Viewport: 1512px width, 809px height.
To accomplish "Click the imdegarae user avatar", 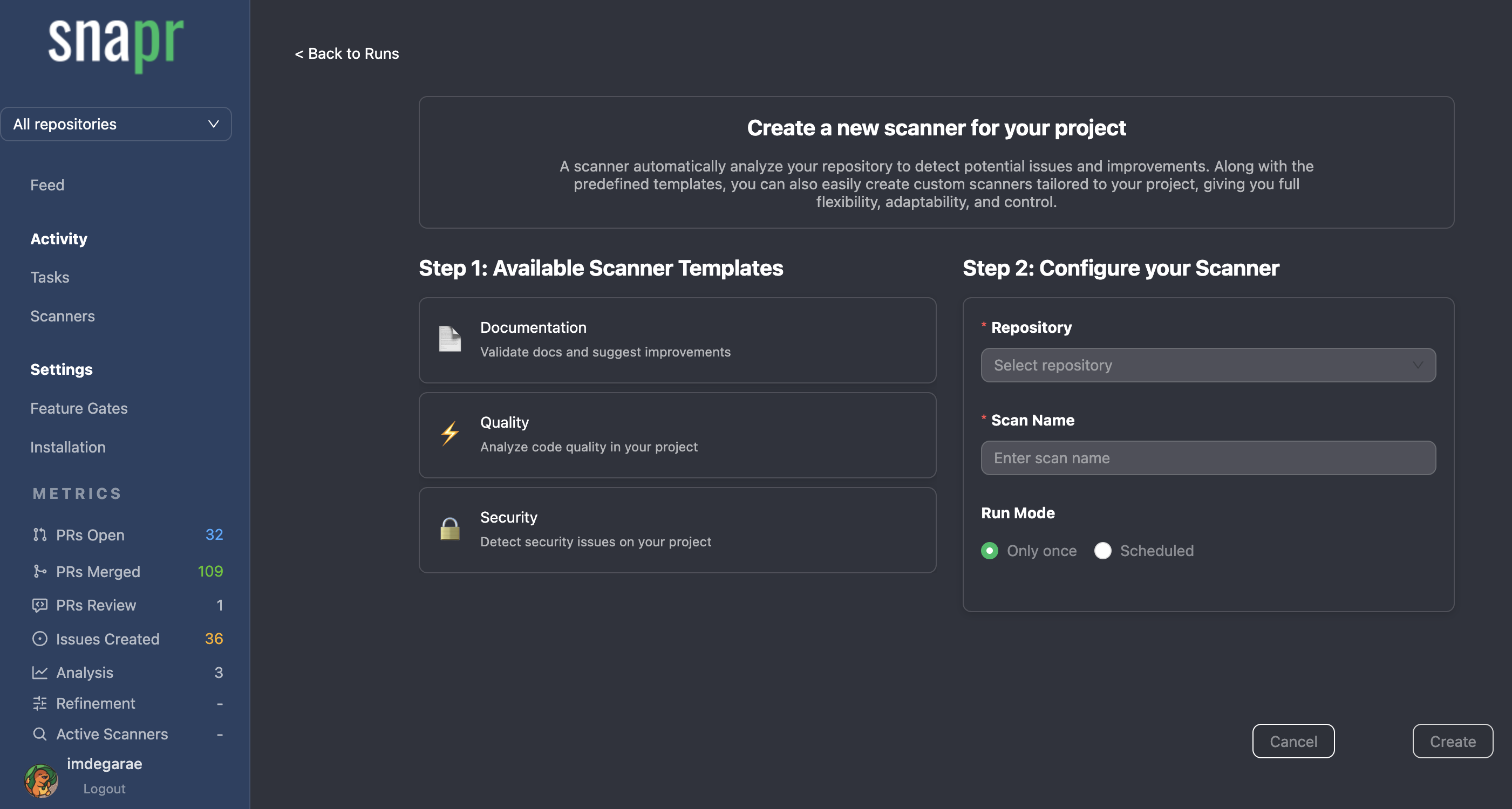I will (40, 780).
